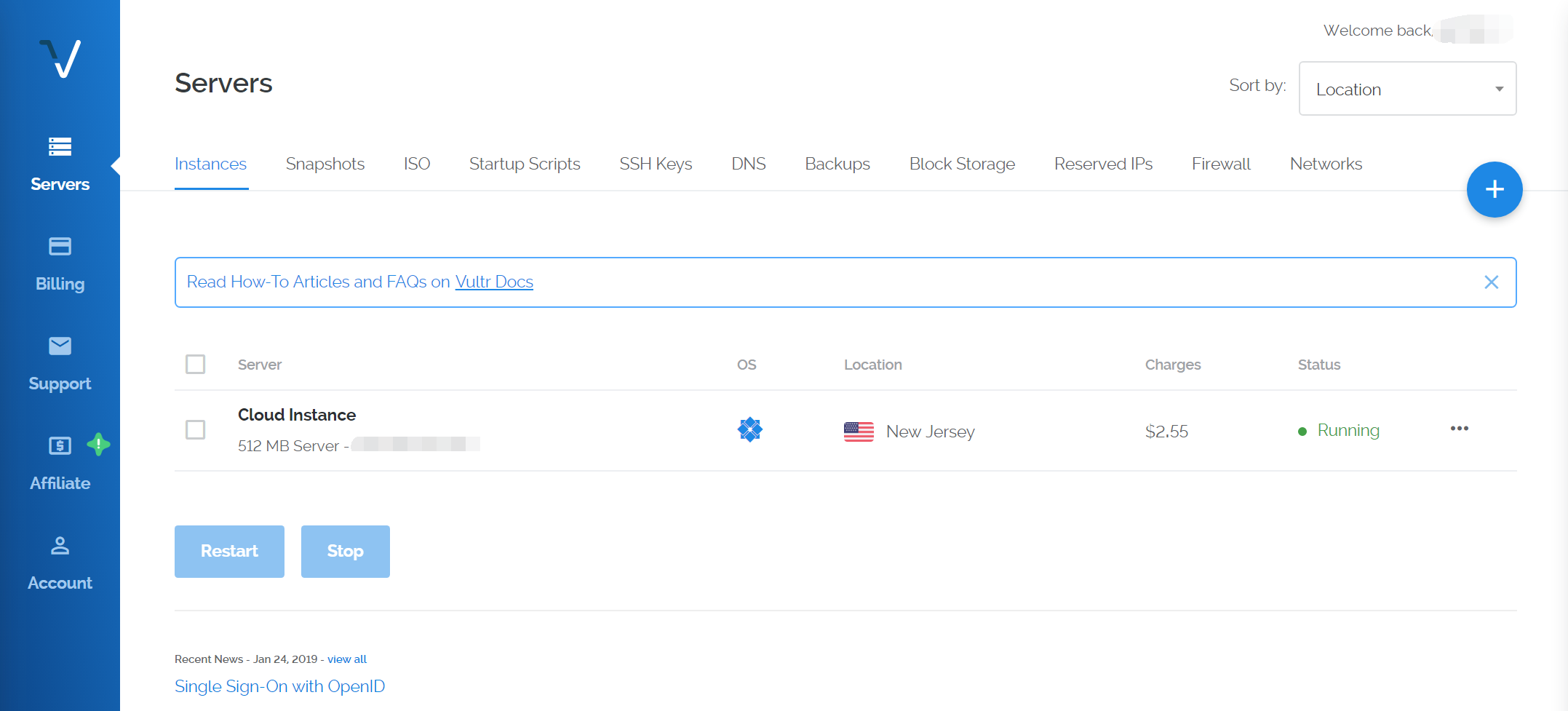The width and height of the screenshot is (1568, 711).
Task: Open the Servers section in sidebar
Action: coord(60,164)
